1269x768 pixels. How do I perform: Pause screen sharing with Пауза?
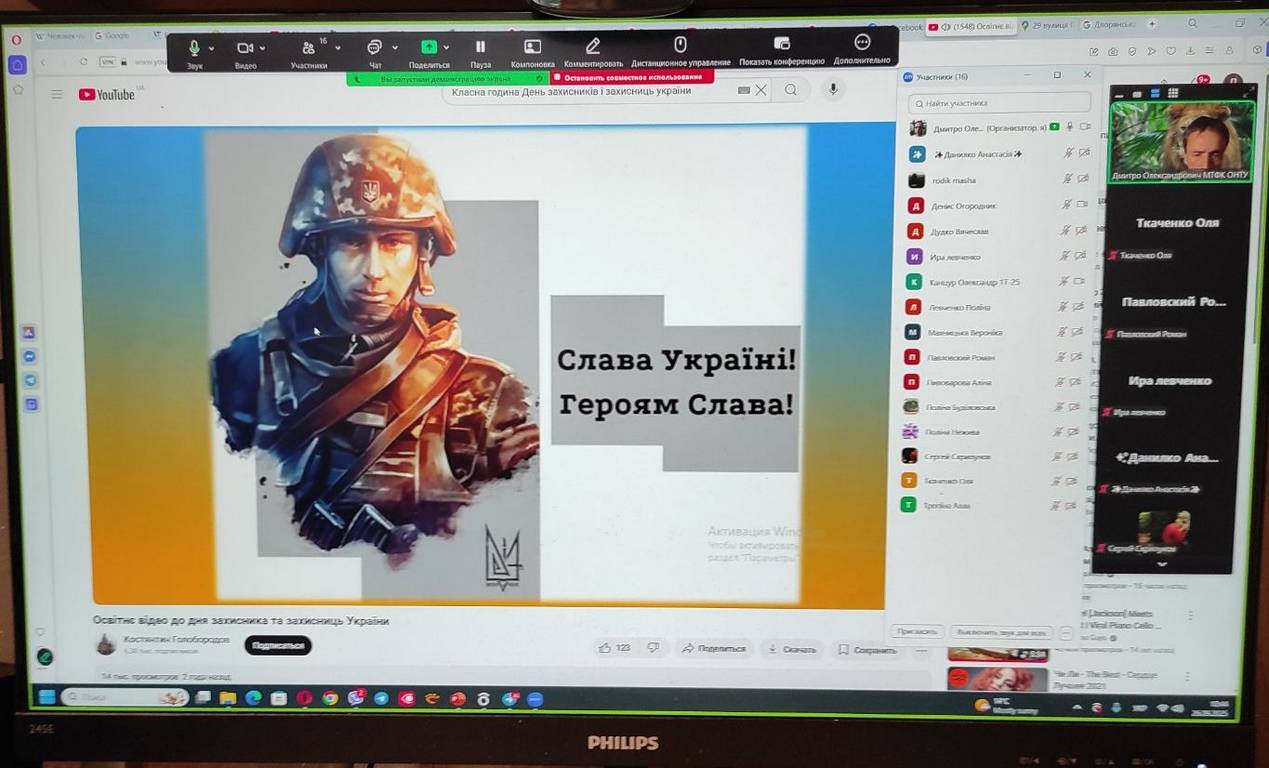(x=480, y=47)
